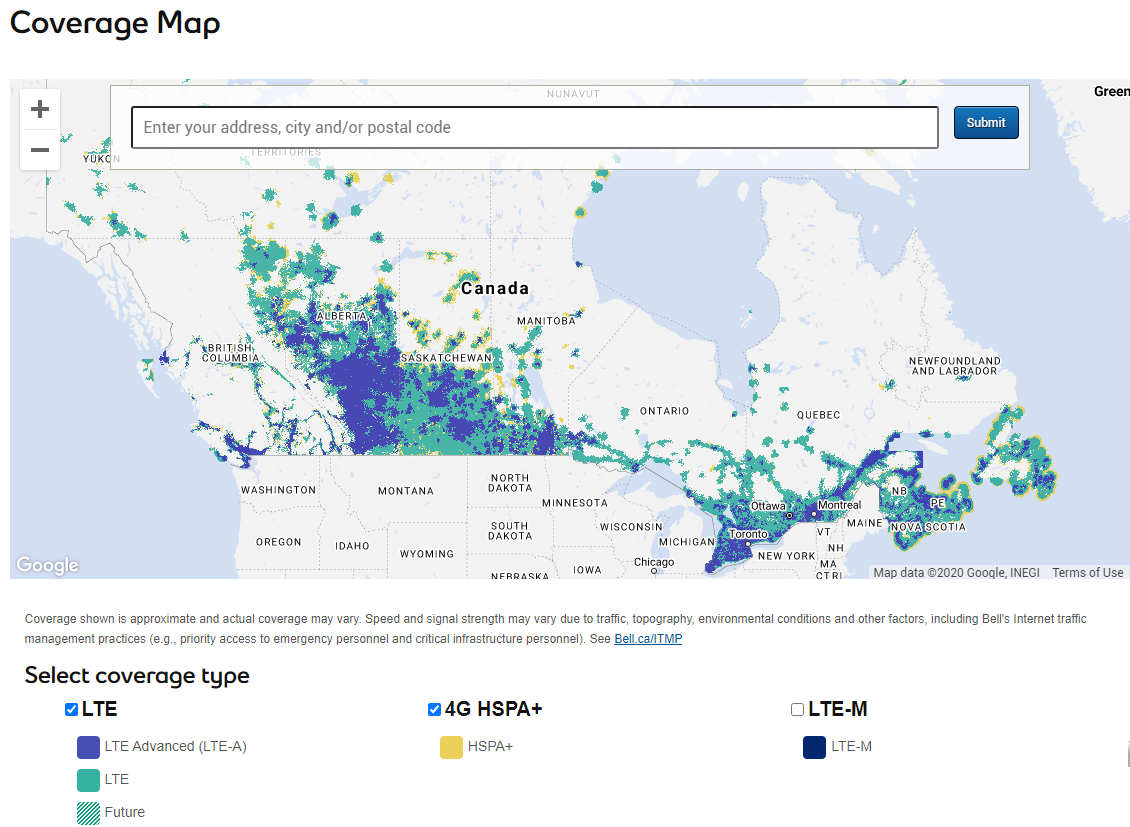
Task: Click the Montreal city marker
Action: pos(814,514)
